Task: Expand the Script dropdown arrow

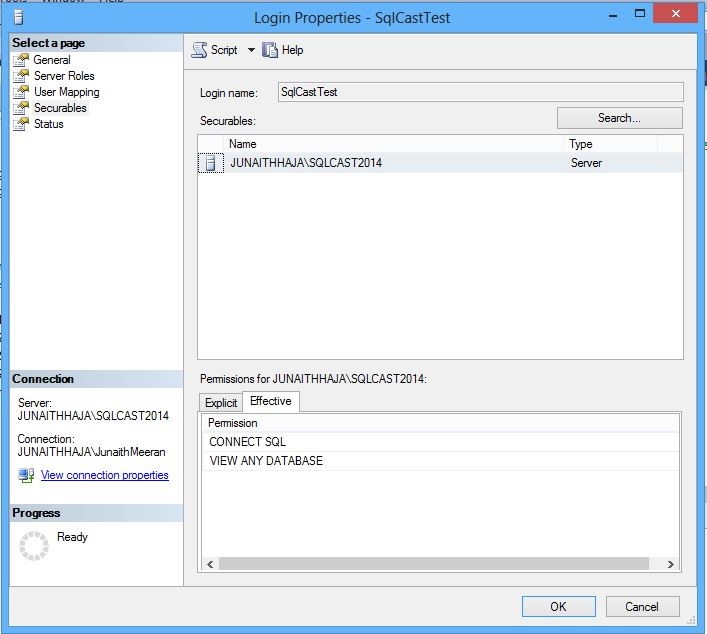Action: pos(251,50)
